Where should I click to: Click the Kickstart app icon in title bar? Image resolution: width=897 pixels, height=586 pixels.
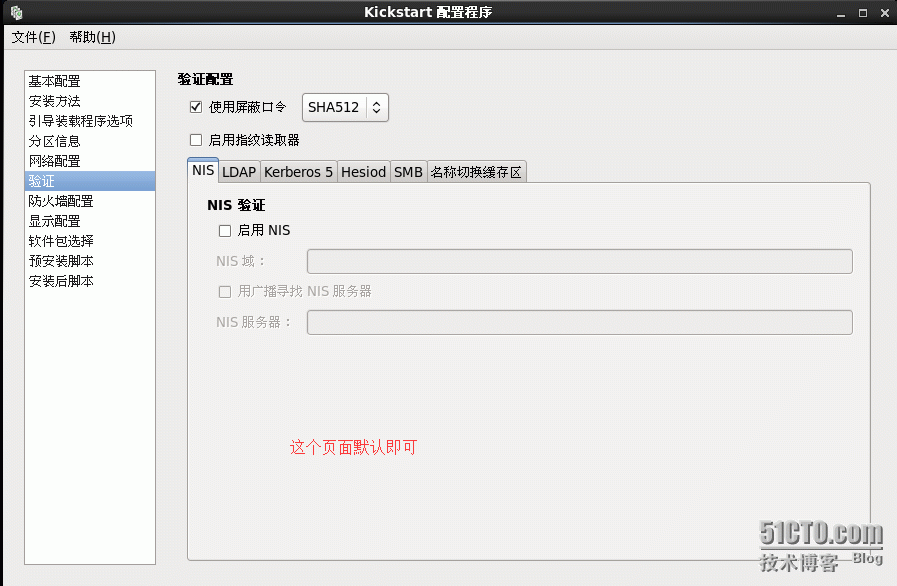point(17,12)
